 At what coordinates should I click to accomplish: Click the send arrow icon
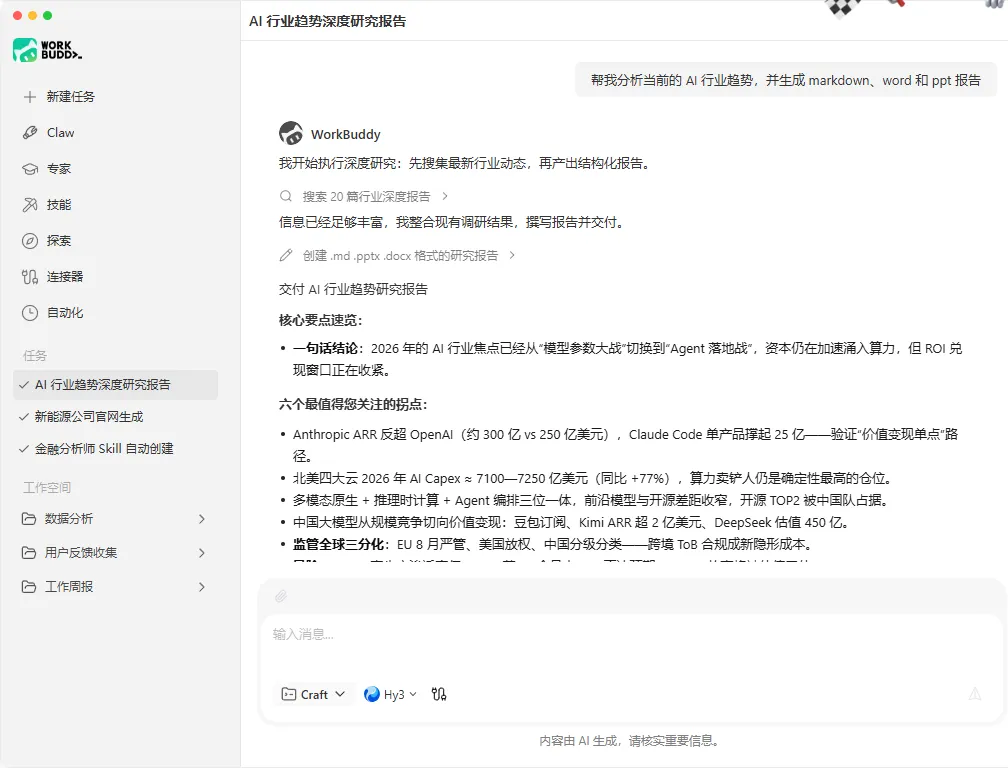point(975,694)
